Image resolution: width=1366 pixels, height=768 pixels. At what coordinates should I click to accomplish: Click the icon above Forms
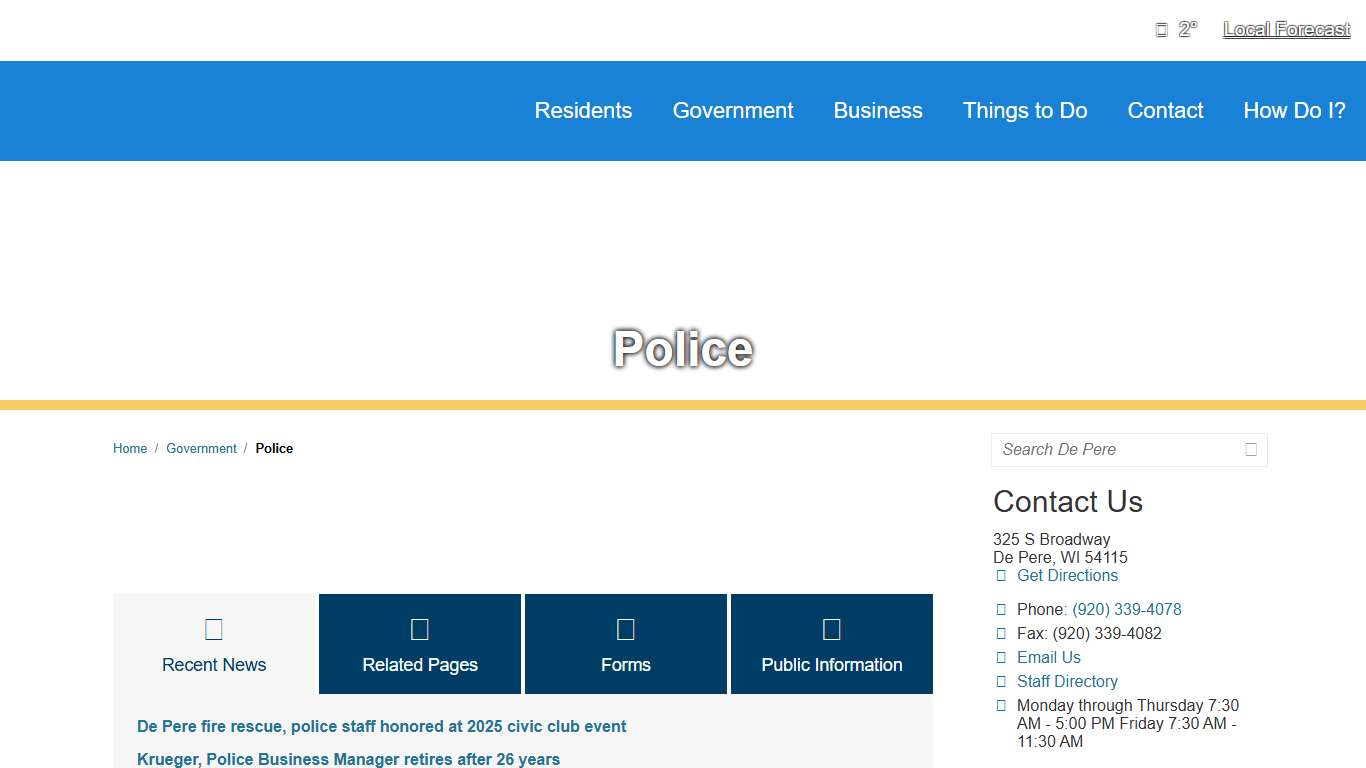626,629
